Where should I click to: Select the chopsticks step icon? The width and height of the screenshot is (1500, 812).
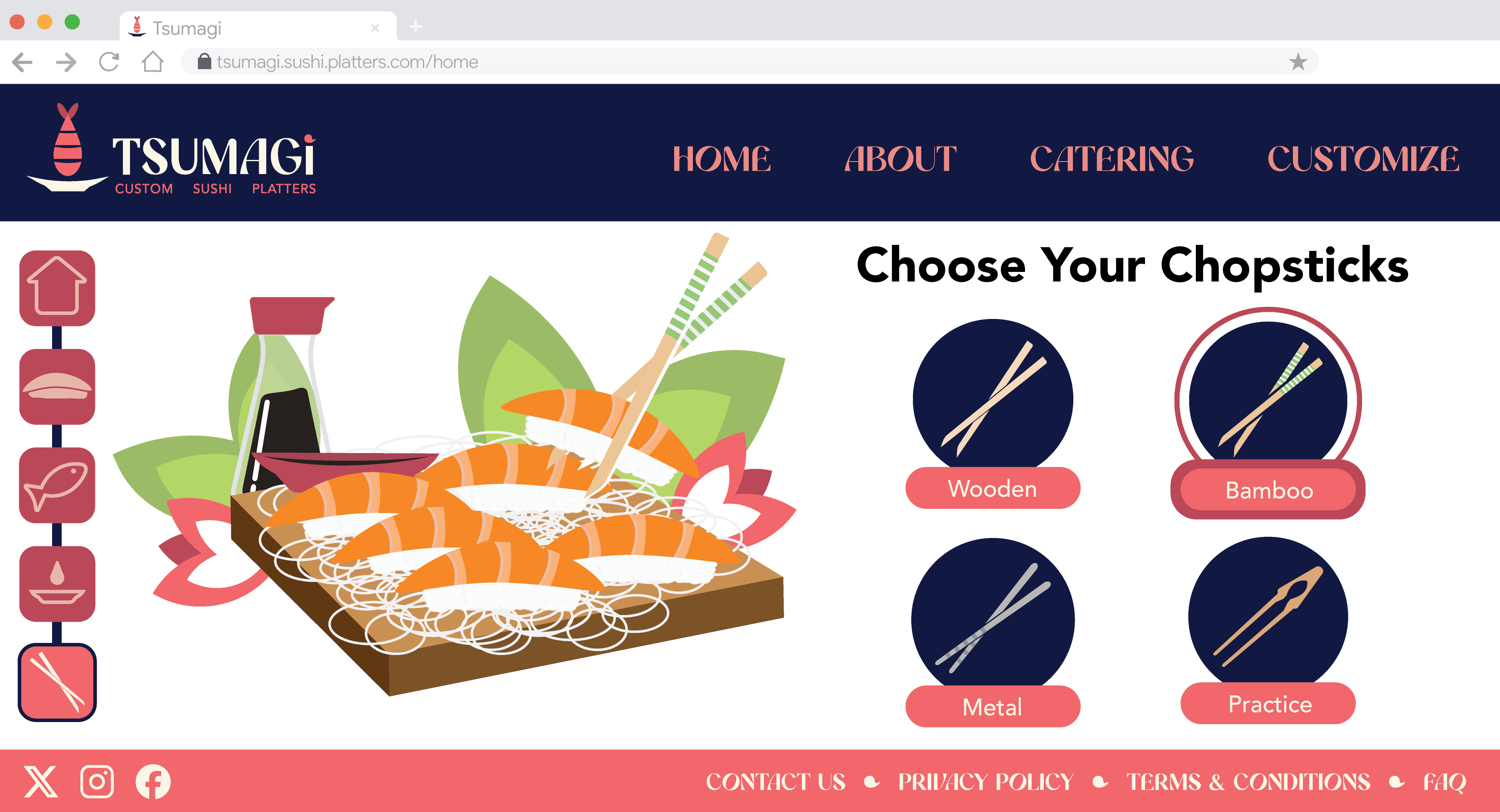tap(57, 682)
